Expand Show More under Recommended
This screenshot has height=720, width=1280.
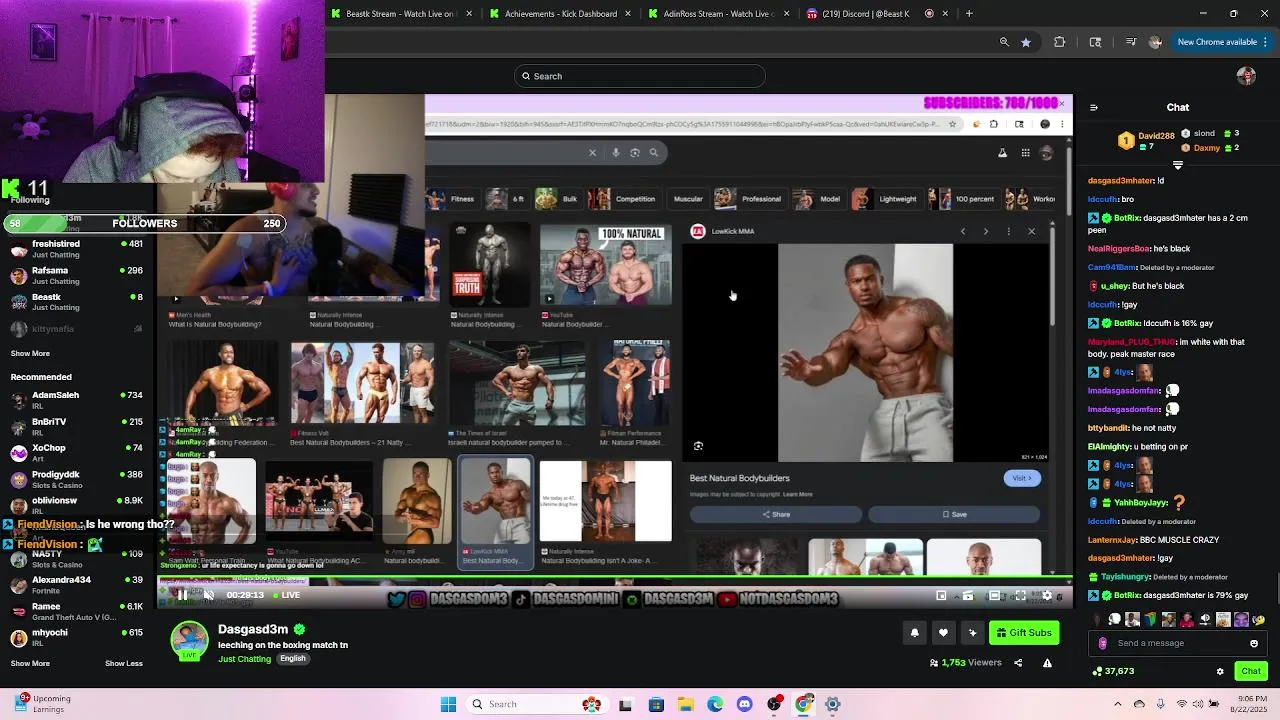pos(30,663)
